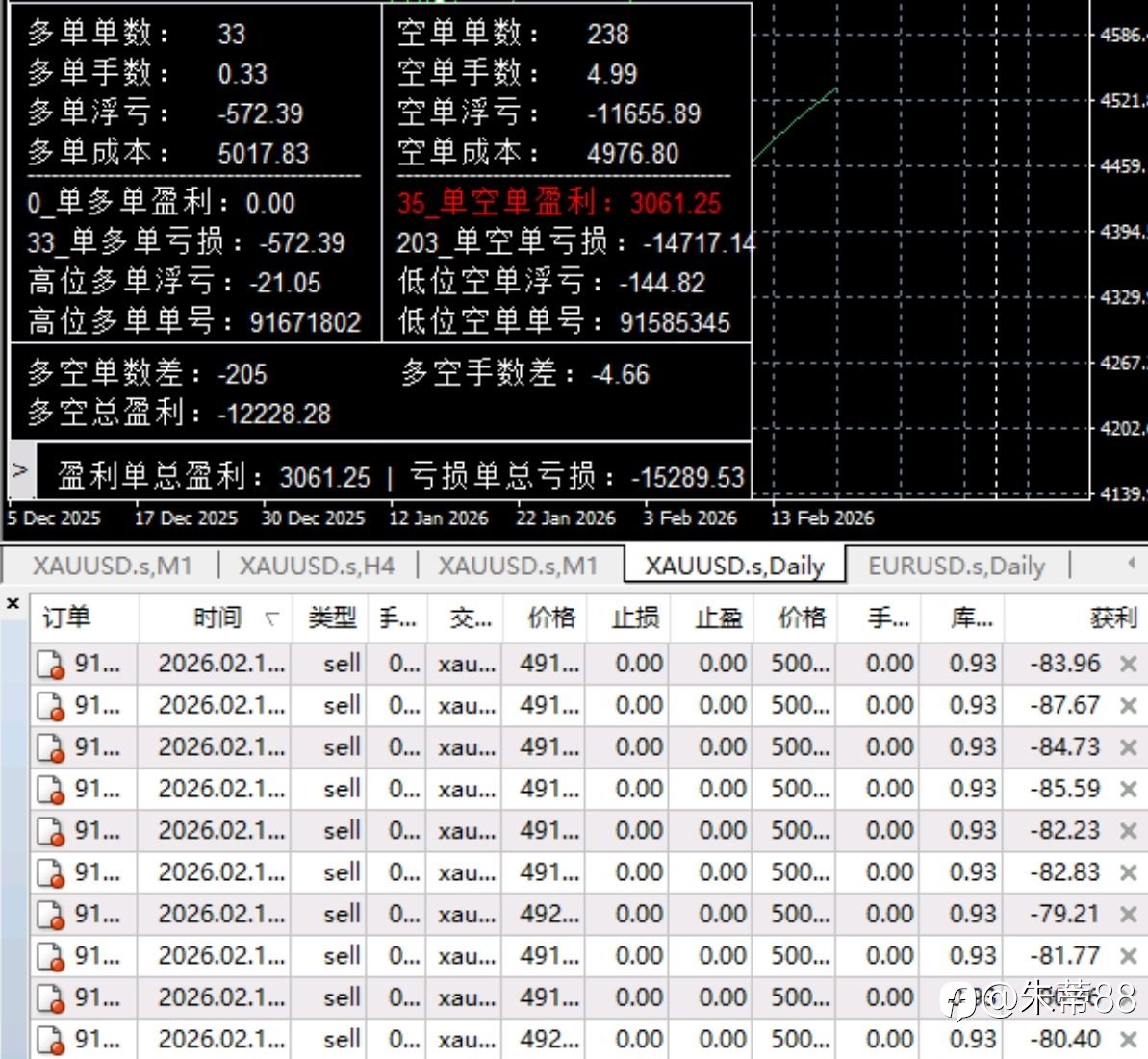Select the profit cell -79.21

coord(1065,914)
